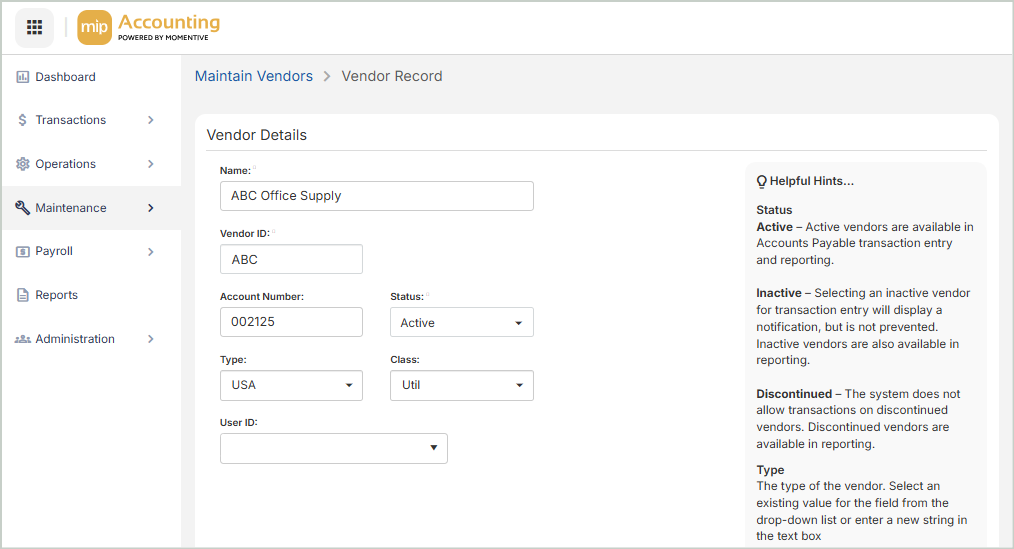Open the Administration menu item

click(x=75, y=339)
